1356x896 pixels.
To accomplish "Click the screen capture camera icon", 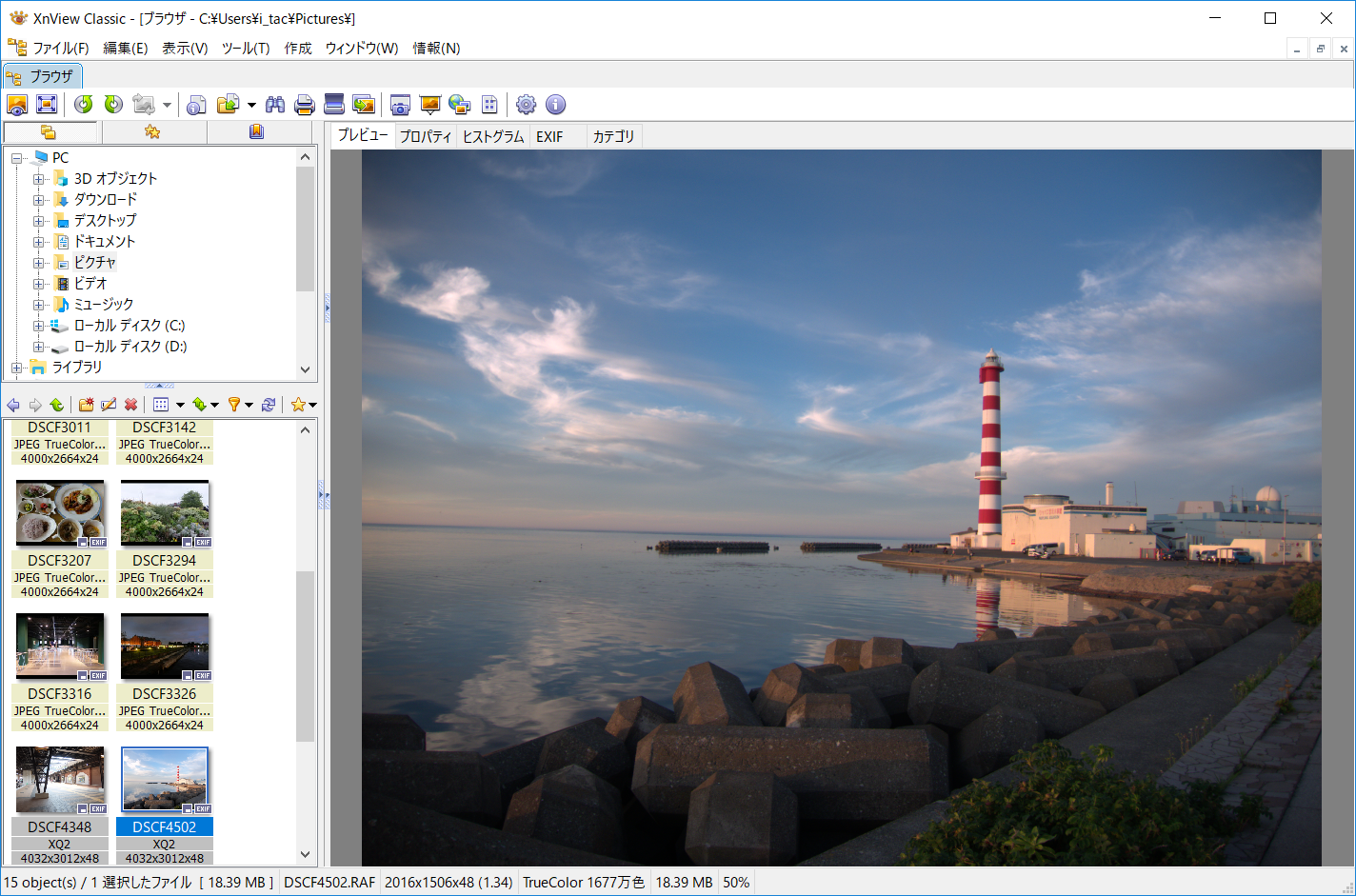I will 401,105.
